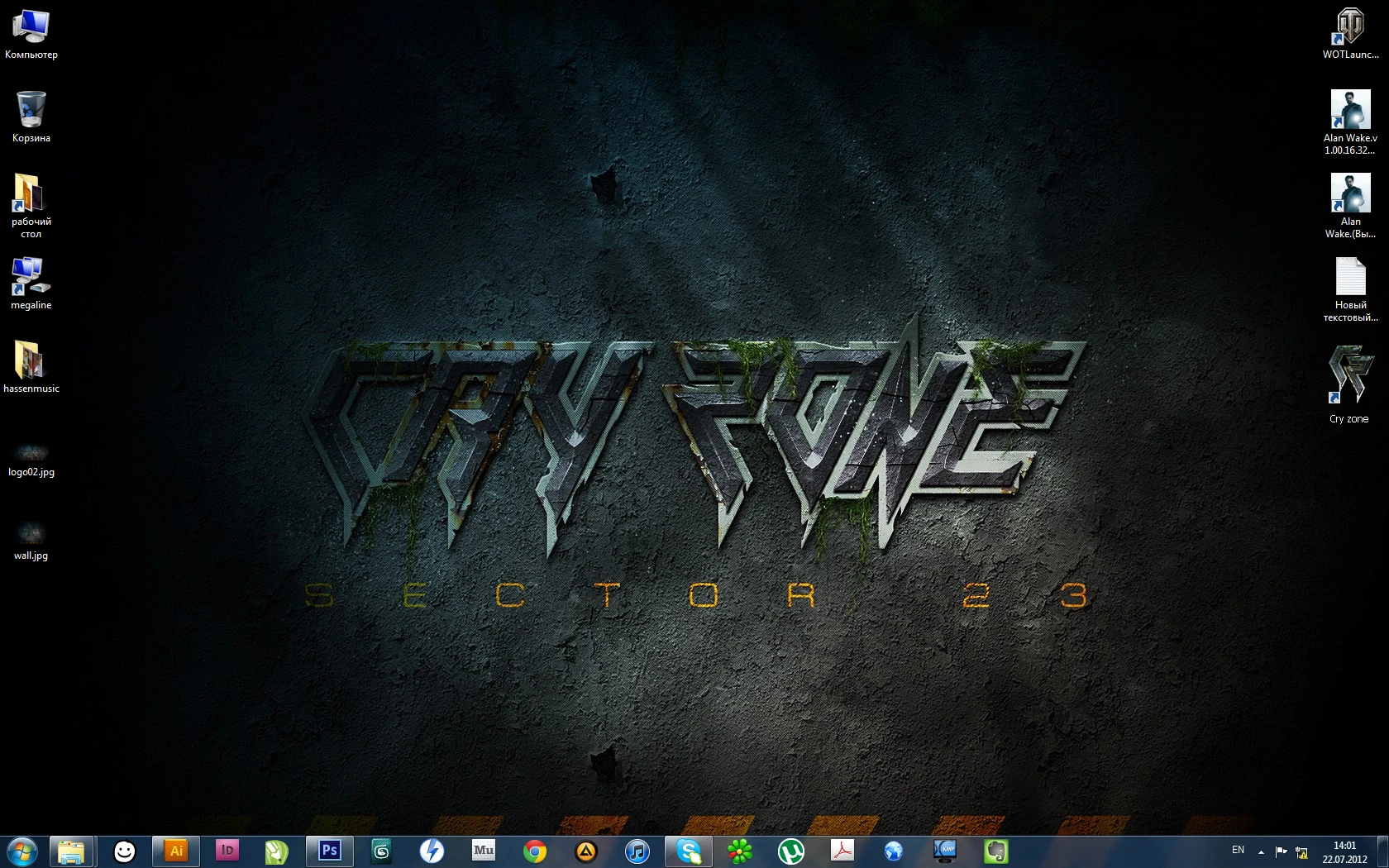The height and width of the screenshot is (868, 1389).
Task: Launch iTunes from the taskbar
Action: point(637,851)
